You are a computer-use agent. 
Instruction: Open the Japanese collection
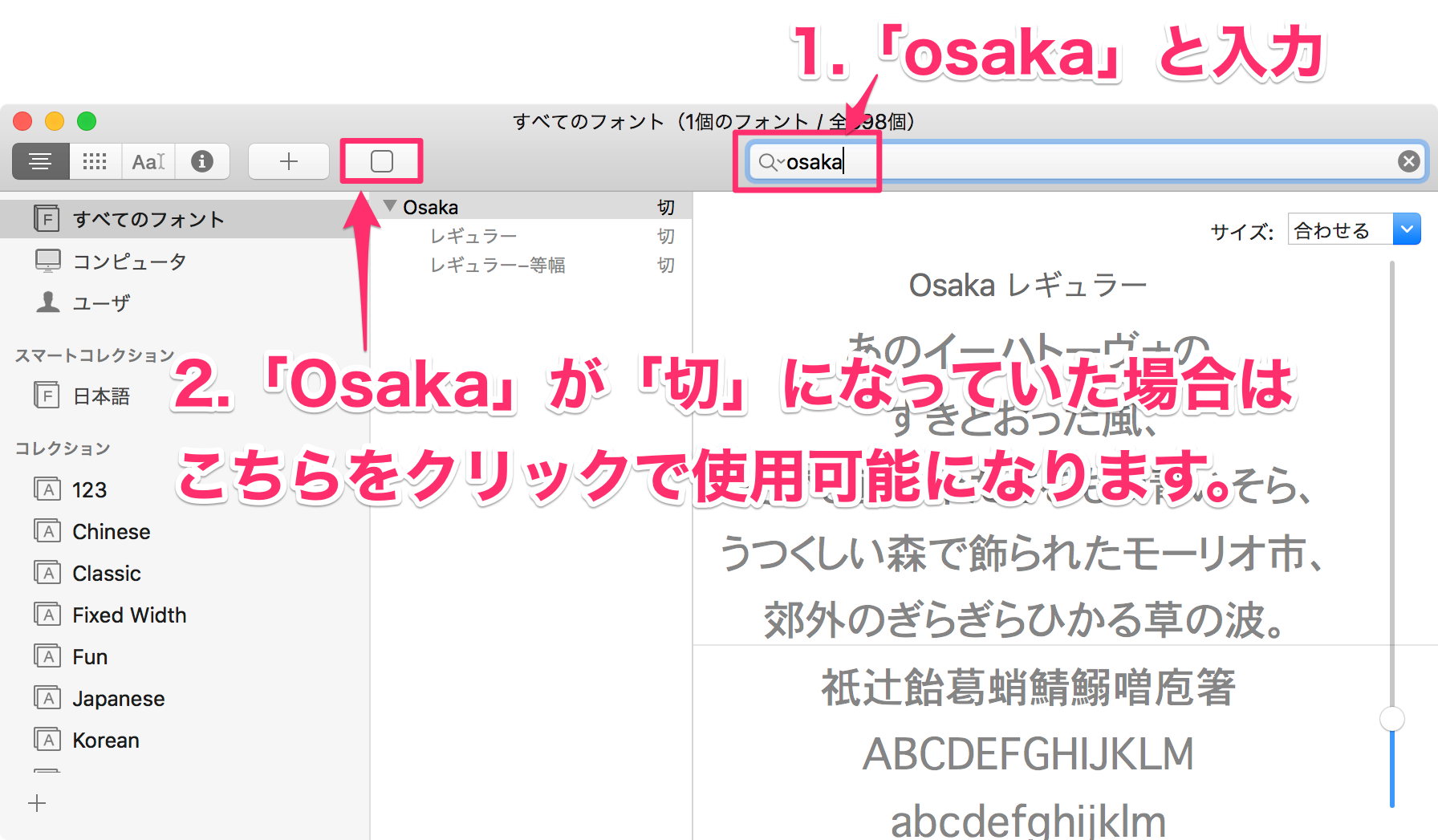tap(185, 698)
